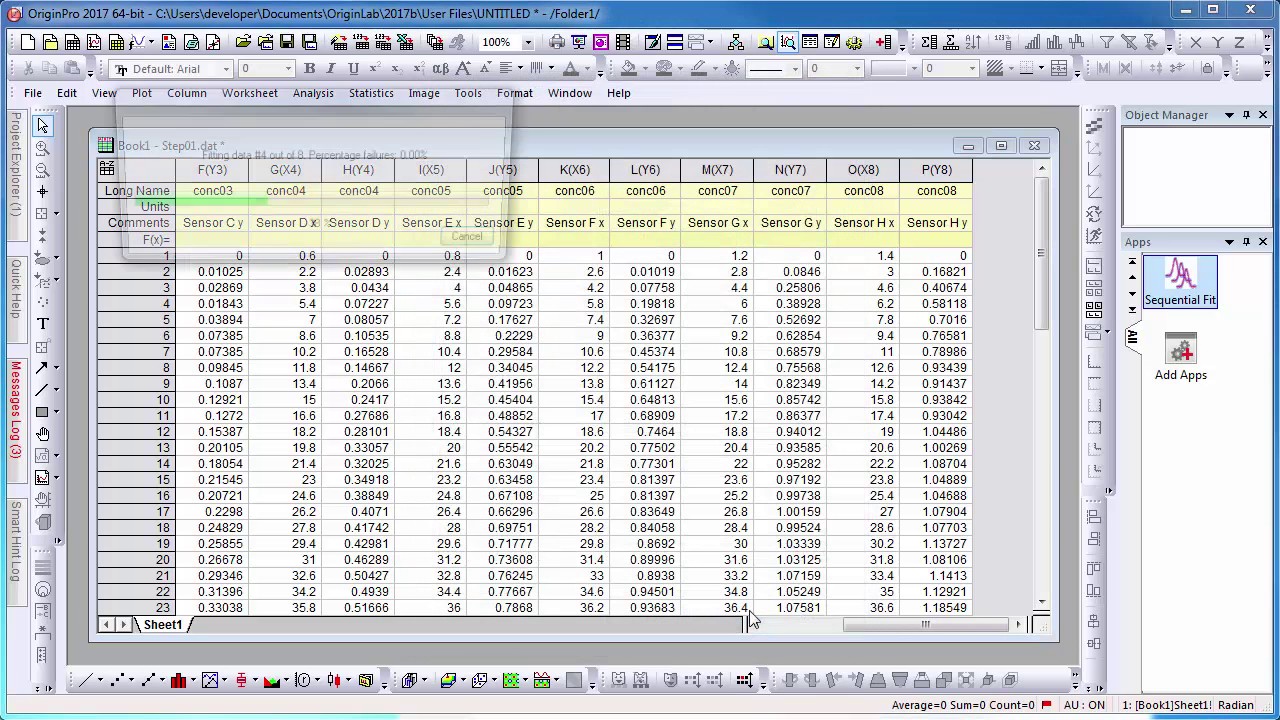
Task: Open the font color dropdown arrow
Action: point(589,69)
